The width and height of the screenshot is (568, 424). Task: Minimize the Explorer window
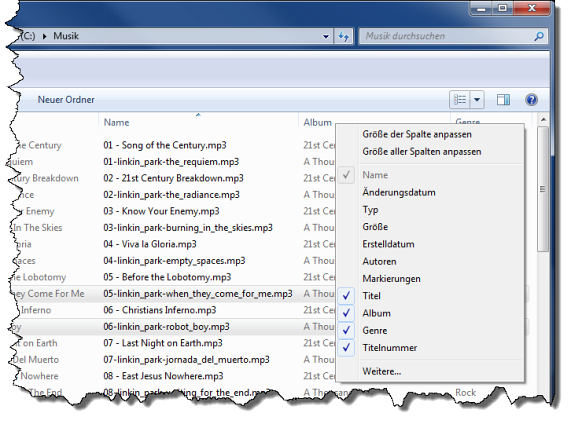click(x=481, y=8)
